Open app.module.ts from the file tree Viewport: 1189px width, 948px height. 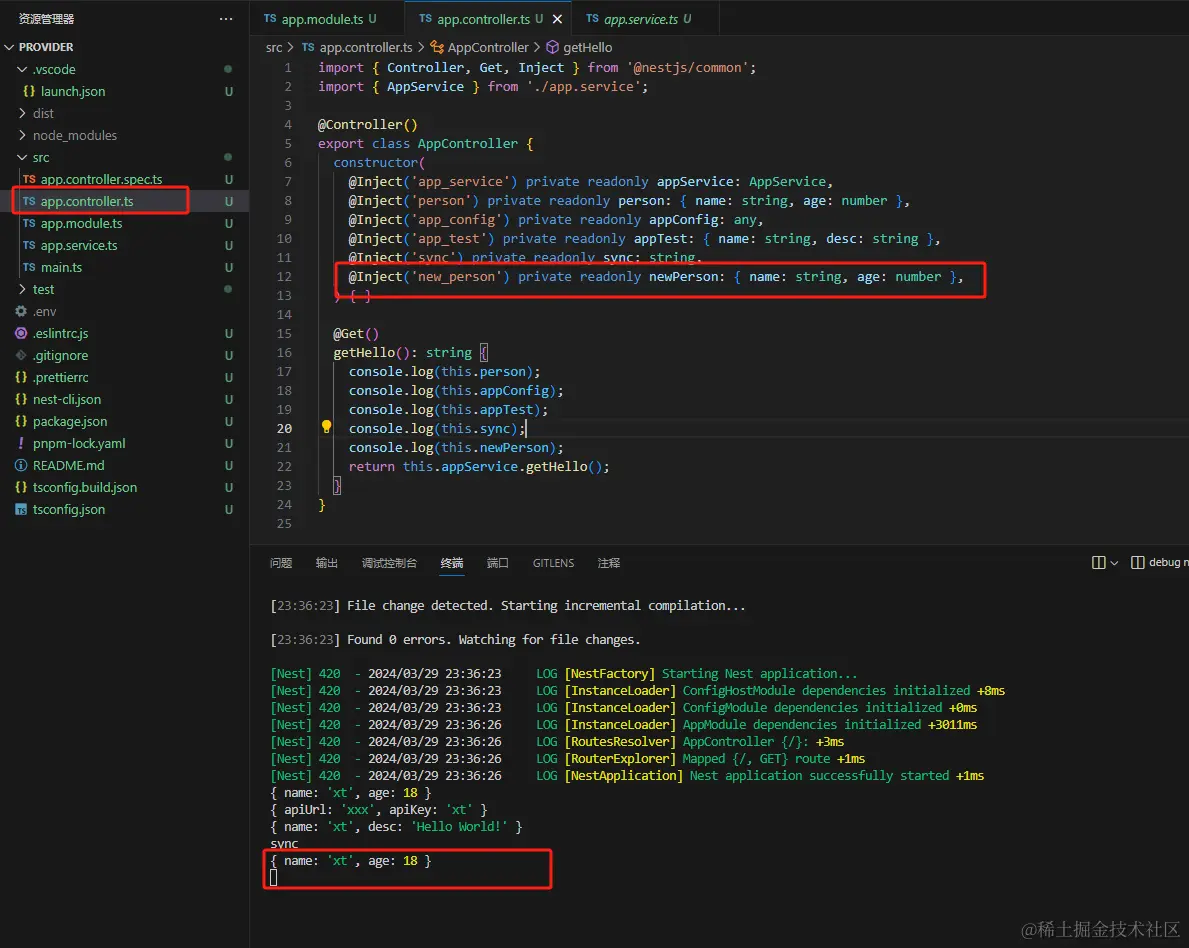click(x=81, y=223)
